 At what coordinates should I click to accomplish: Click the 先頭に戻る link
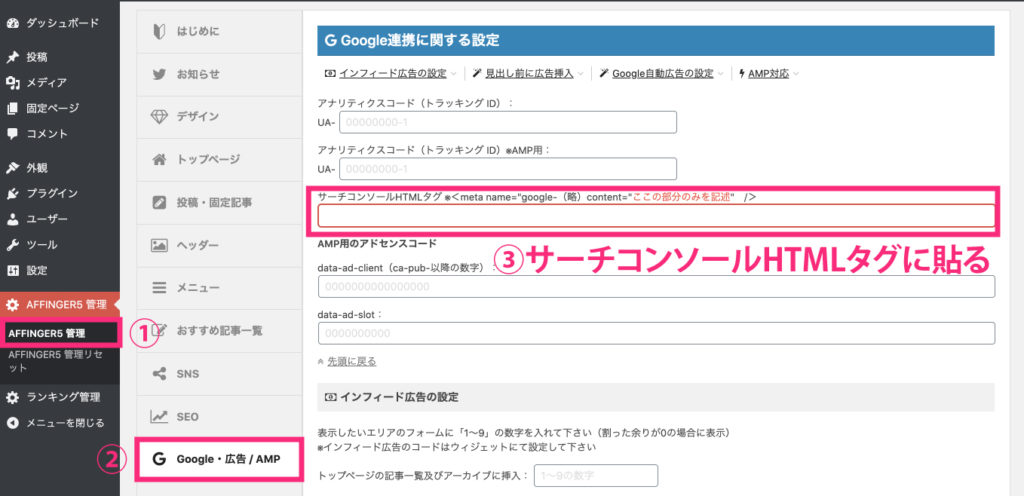tap(351, 361)
